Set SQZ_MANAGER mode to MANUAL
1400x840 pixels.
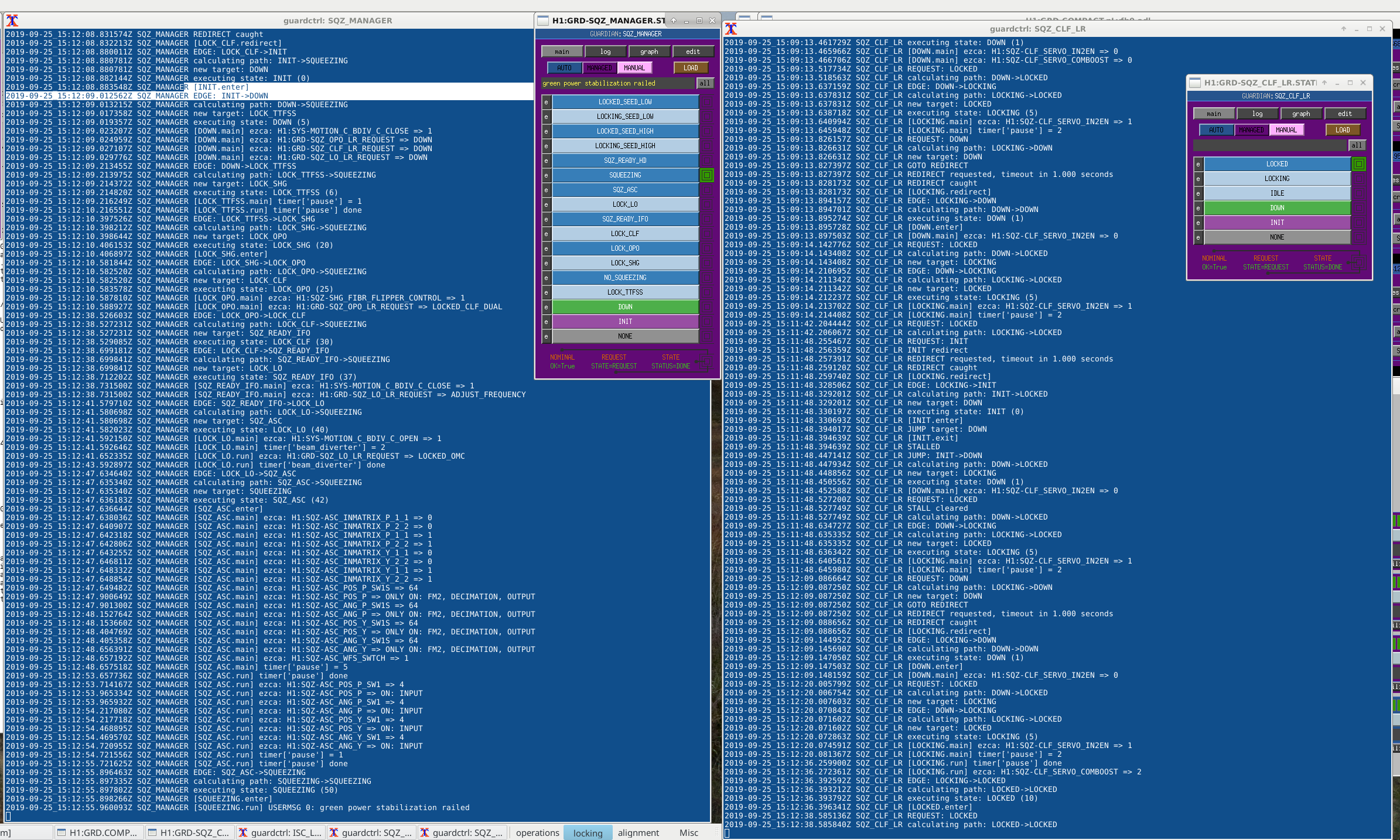[x=634, y=68]
